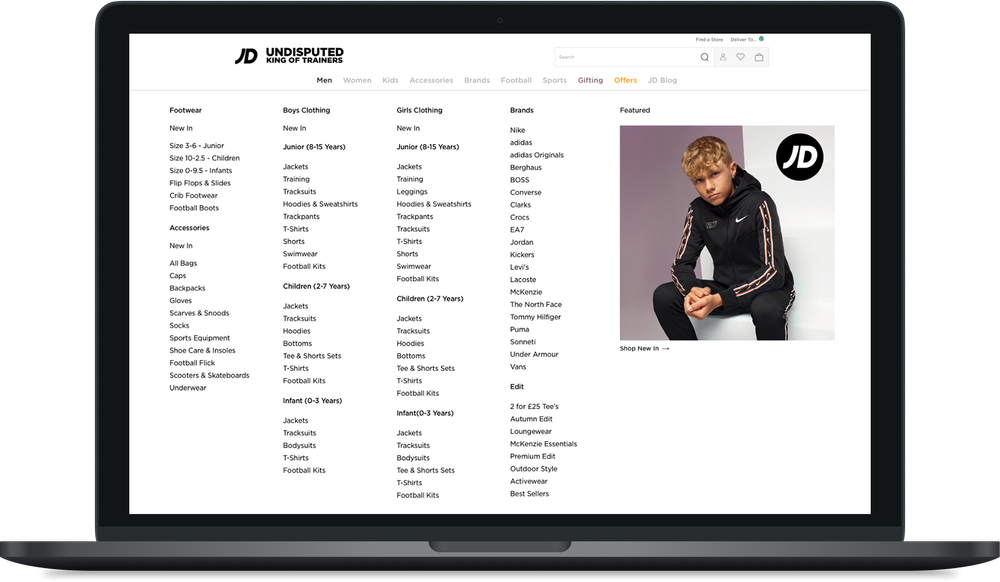Click the Shop New In link
The image size is (1000, 582).
tap(644, 349)
